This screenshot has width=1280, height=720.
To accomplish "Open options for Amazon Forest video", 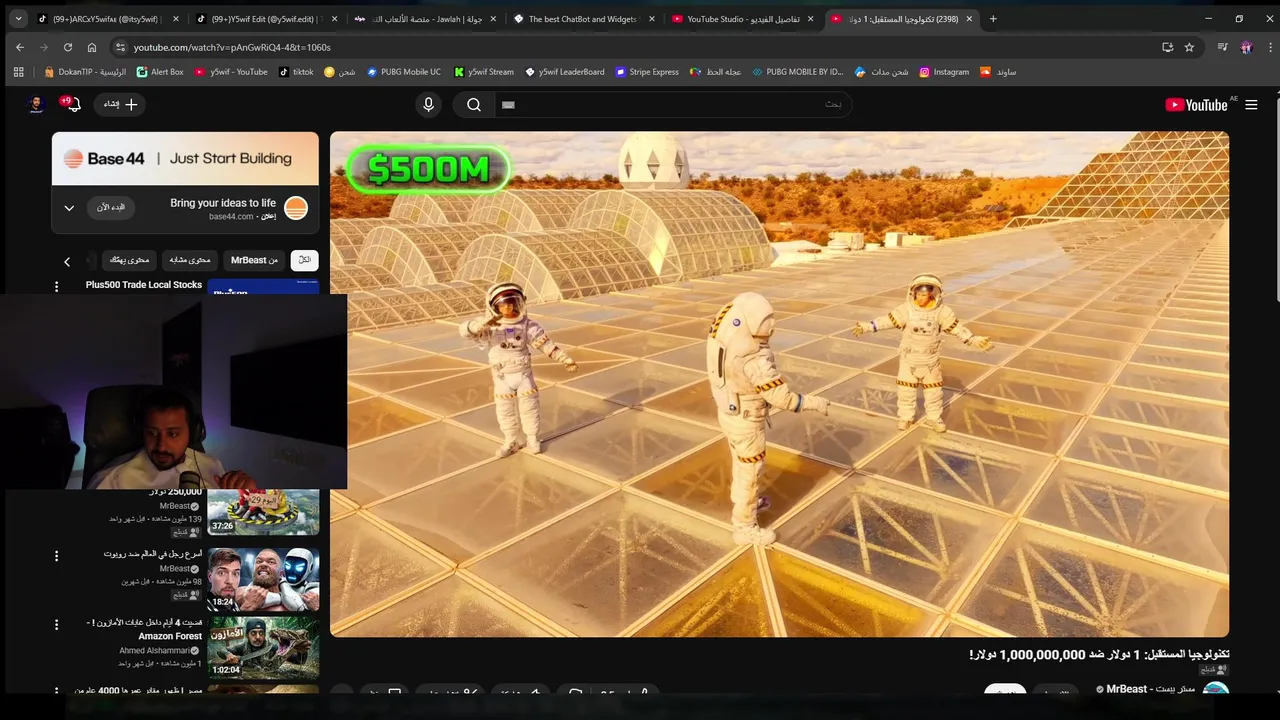I will pos(56,625).
